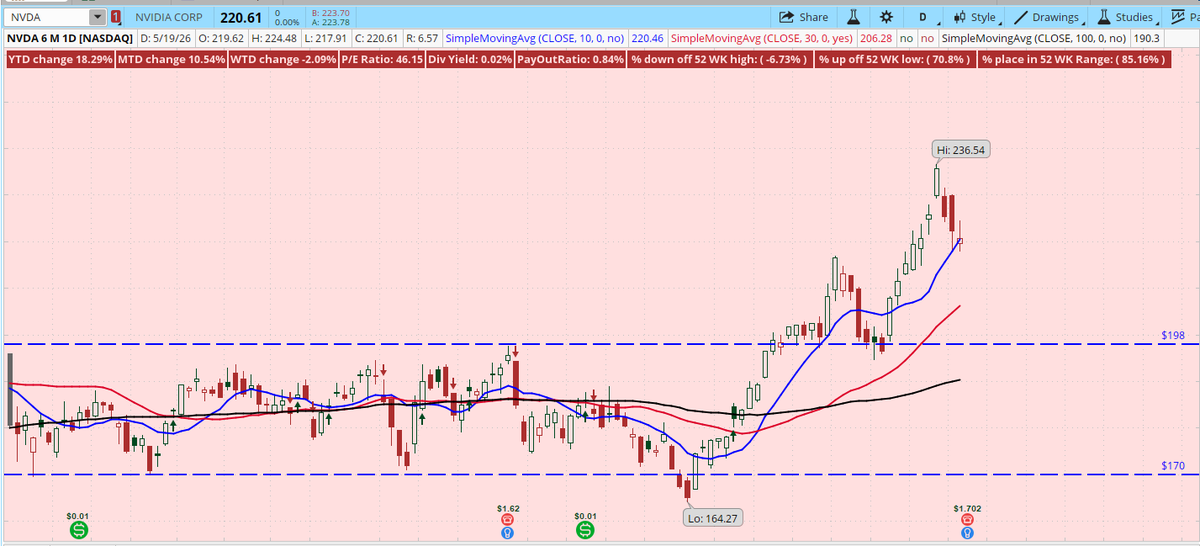This screenshot has width=1200, height=546.
Task: Click the $198 price level label
Action: [x=1173, y=334]
